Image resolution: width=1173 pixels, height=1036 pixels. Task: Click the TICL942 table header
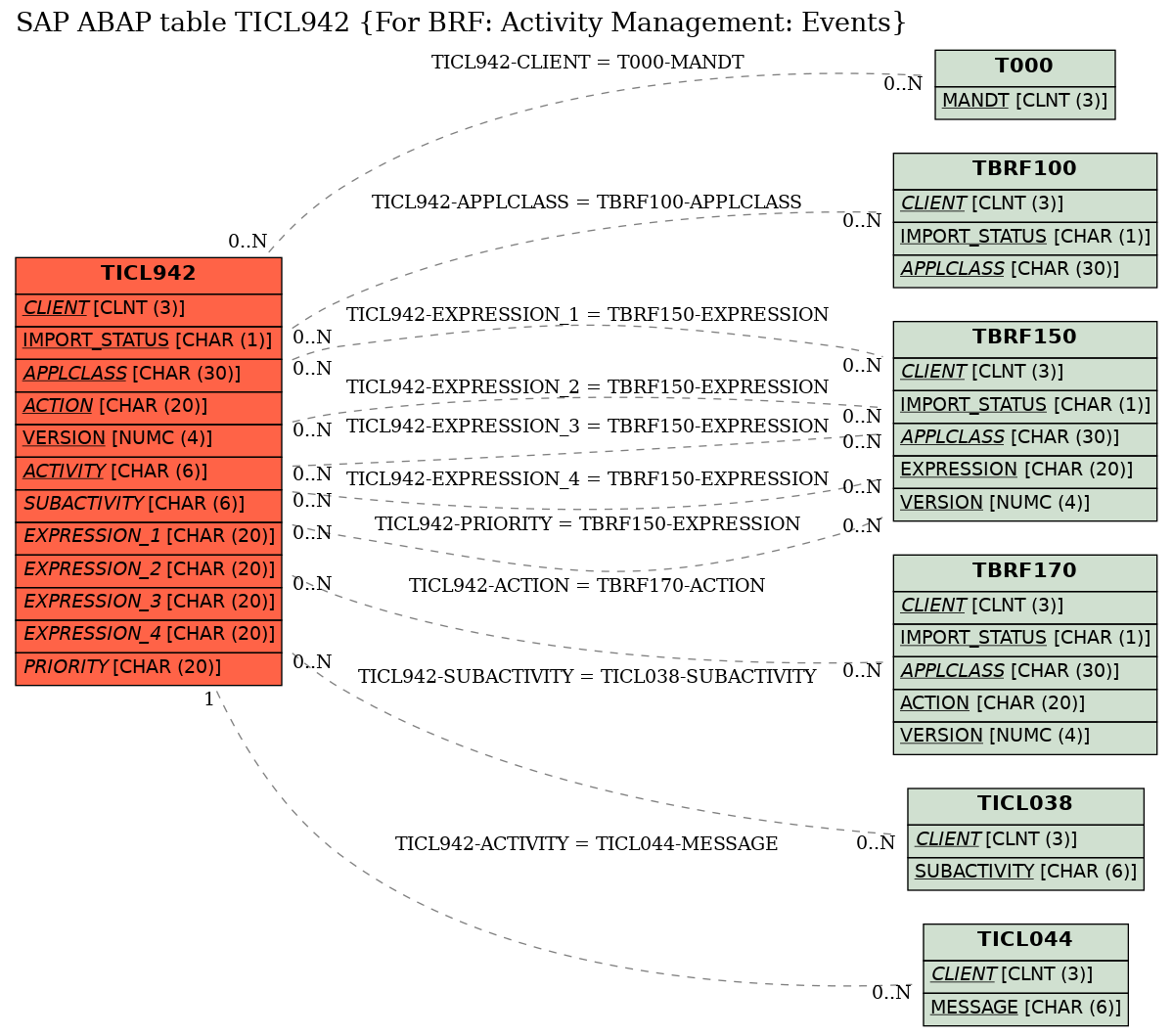pos(148,275)
